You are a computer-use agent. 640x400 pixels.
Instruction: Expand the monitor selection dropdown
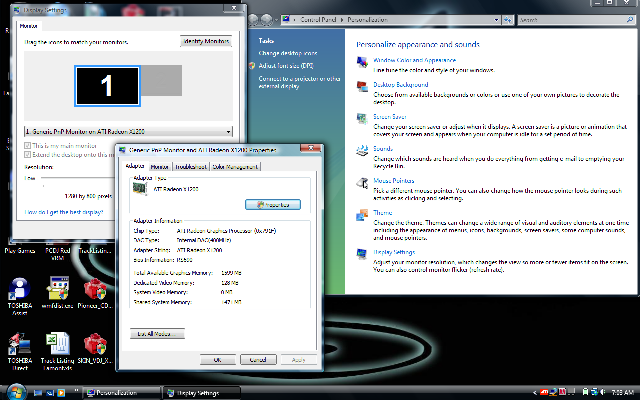pos(229,131)
